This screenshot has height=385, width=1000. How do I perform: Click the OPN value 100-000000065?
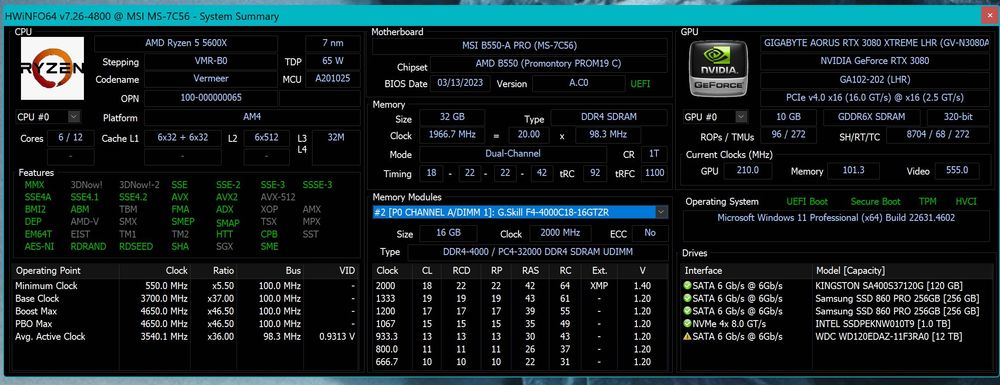coord(210,98)
